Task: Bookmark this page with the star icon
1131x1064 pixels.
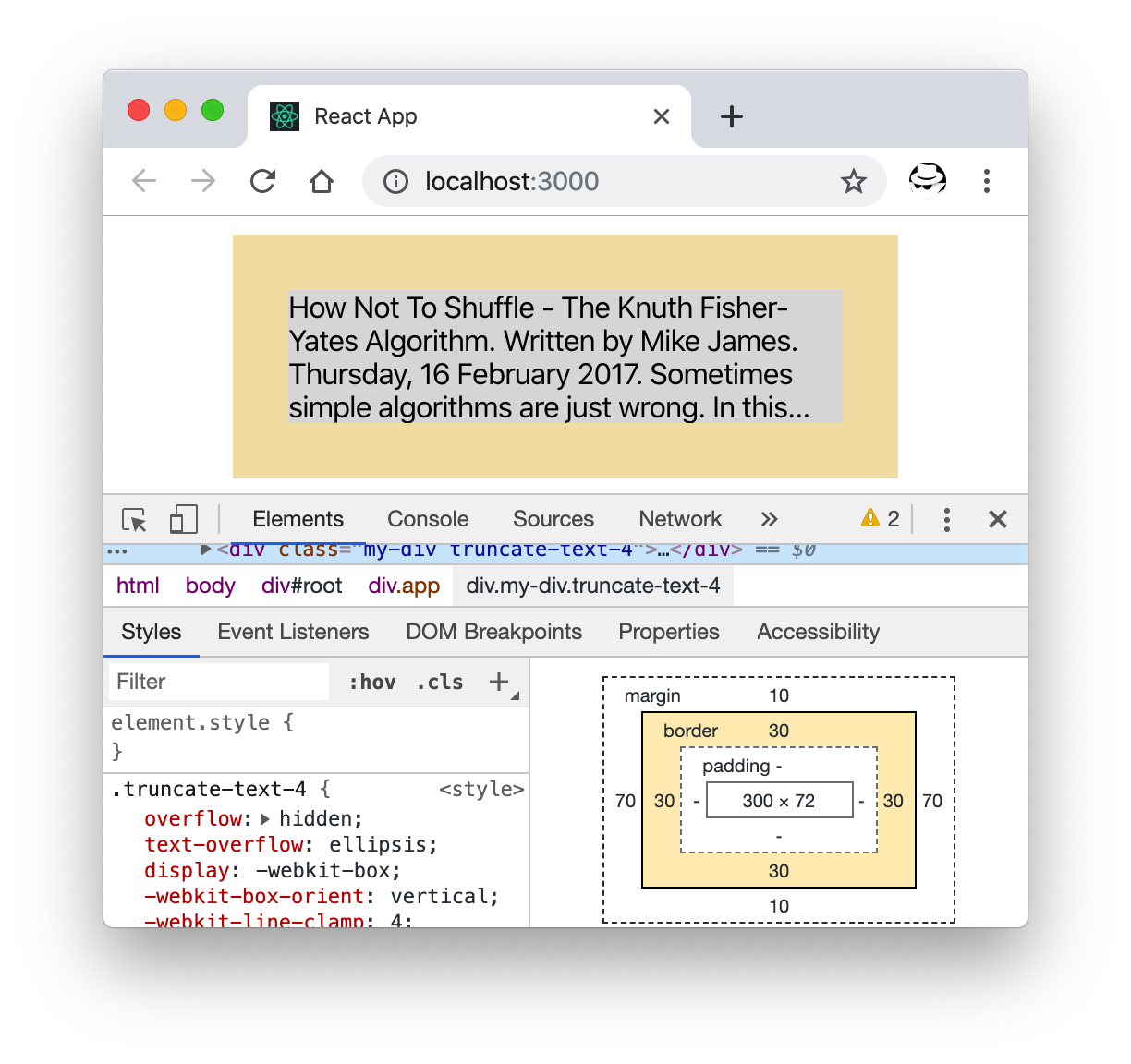Action: coord(853,181)
